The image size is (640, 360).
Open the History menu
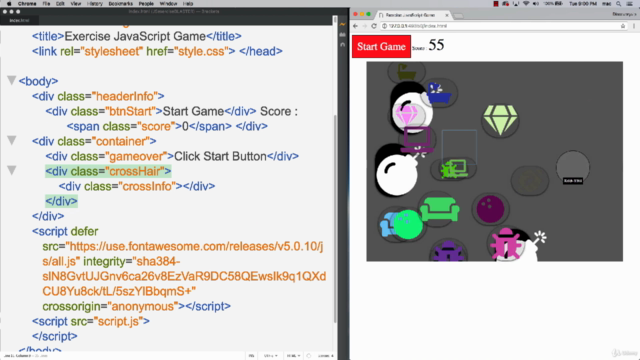(95, 4)
